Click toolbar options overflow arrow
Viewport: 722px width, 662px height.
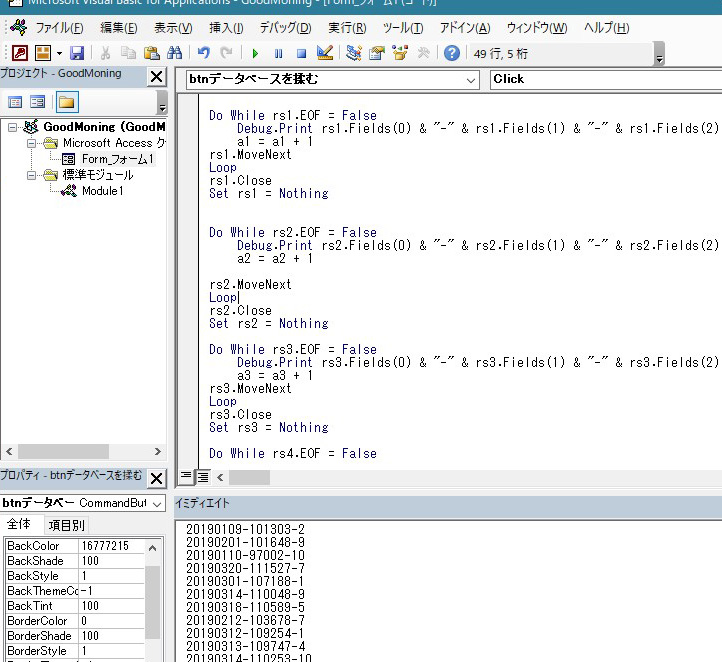tap(659, 54)
